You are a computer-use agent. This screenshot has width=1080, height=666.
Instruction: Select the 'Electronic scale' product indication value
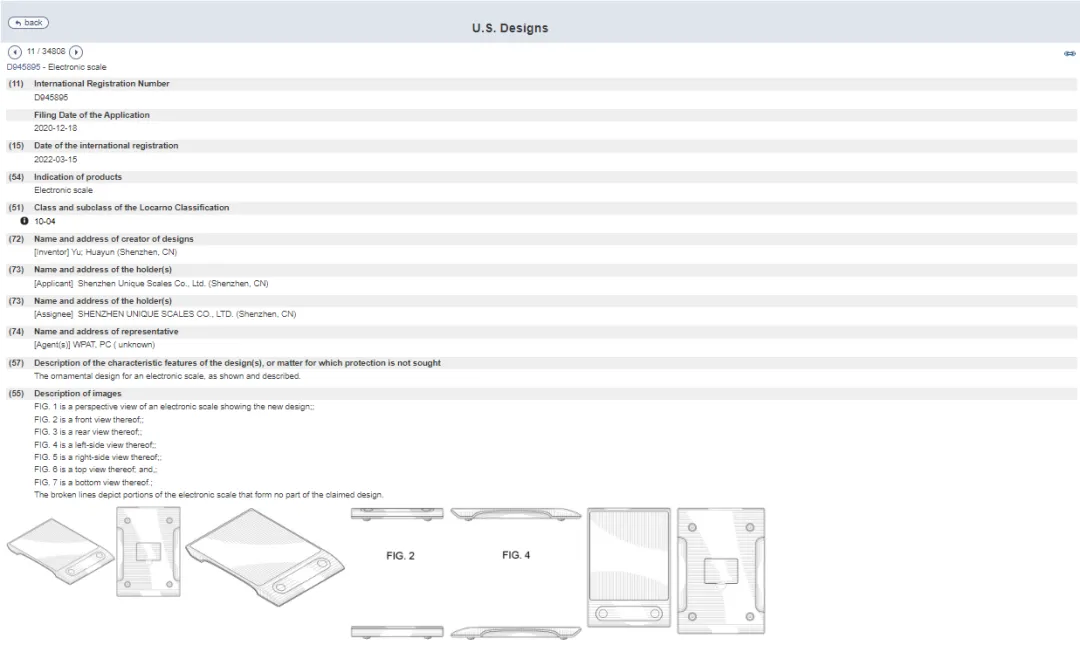(63, 191)
